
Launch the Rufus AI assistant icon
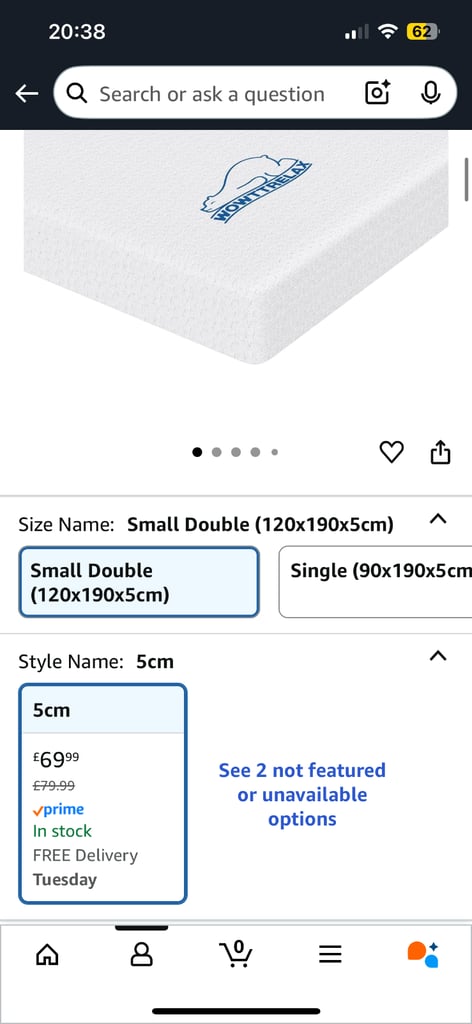423,955
